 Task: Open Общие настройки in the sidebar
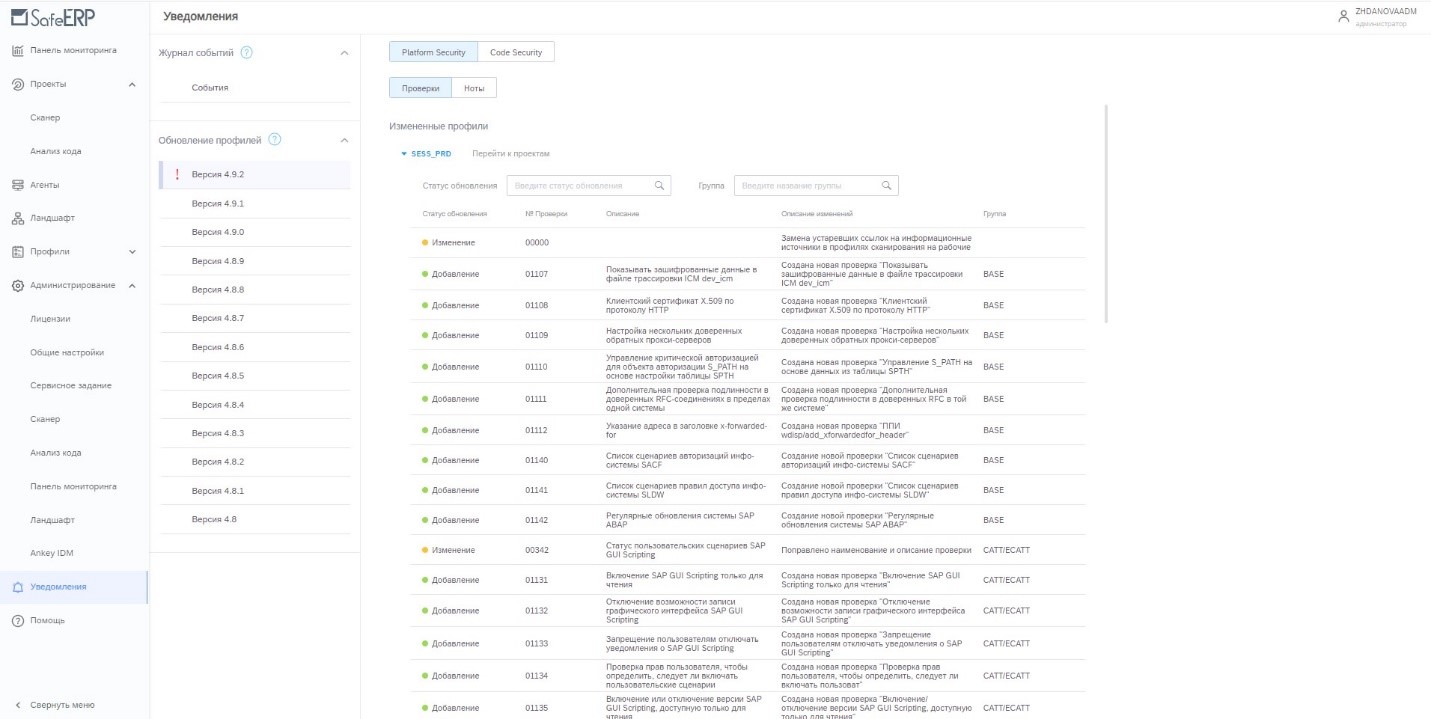[67, 352]
